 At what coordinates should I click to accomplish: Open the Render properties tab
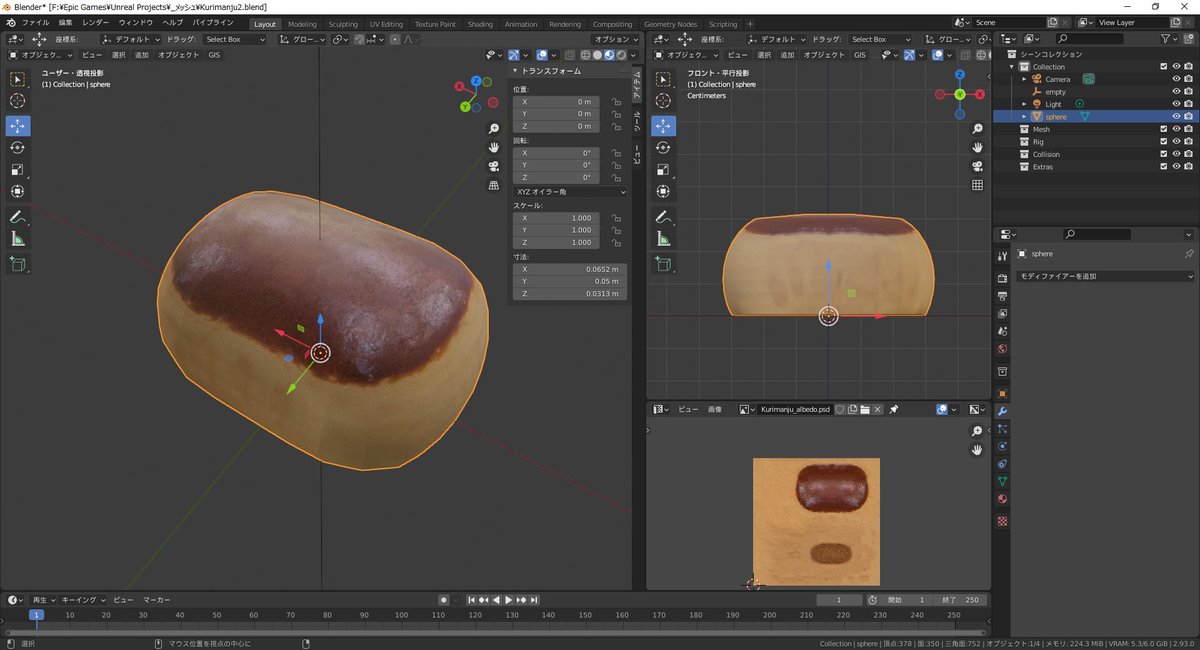coord(1002,279)
